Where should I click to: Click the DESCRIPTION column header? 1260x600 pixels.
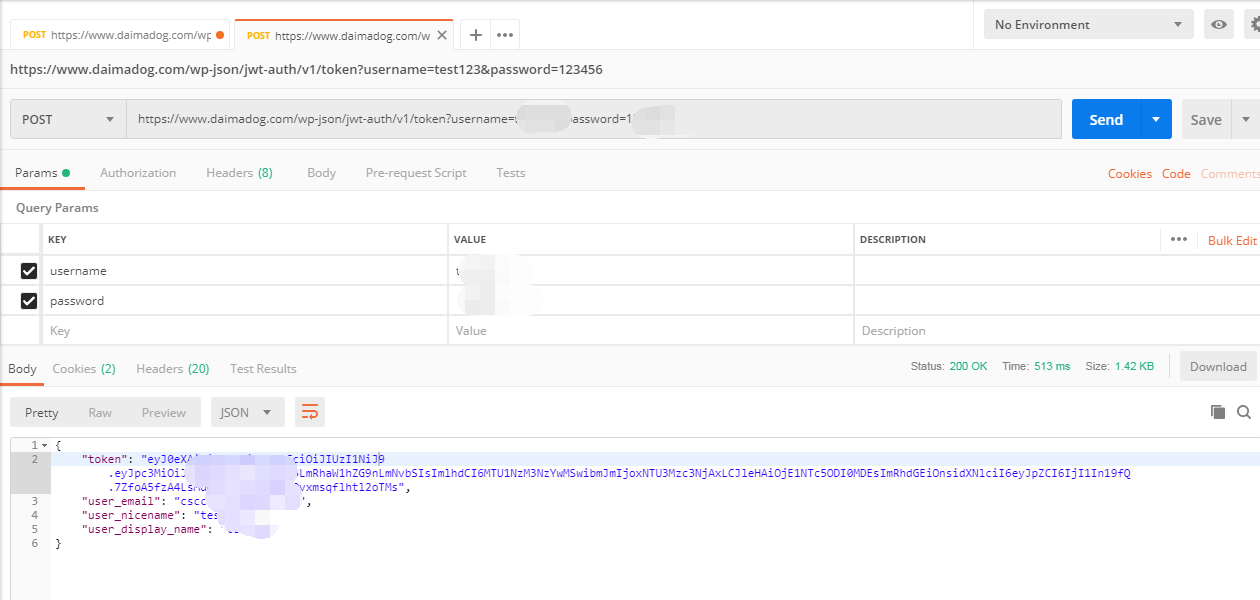[x=893, y=240]
